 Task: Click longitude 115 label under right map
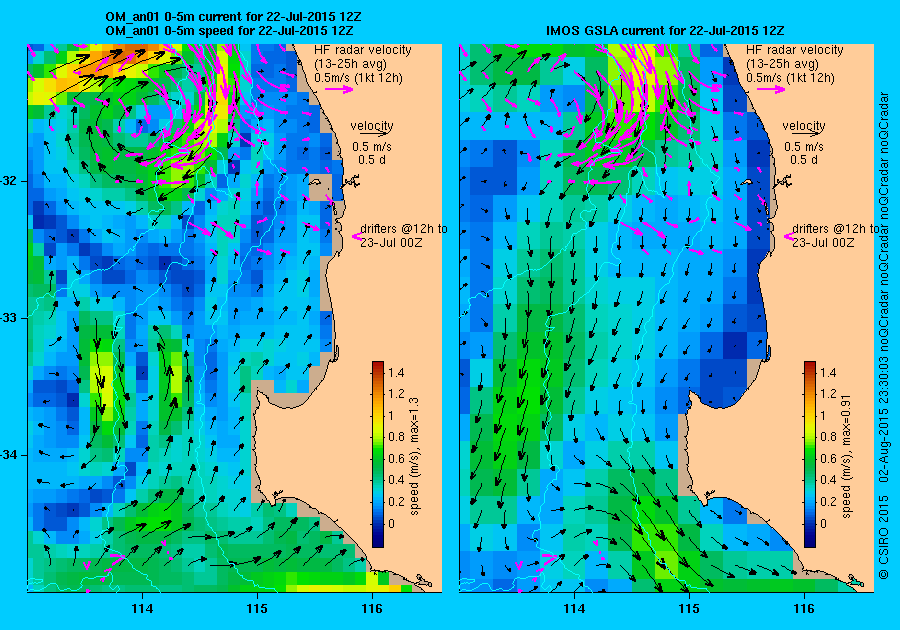point(689,609)
